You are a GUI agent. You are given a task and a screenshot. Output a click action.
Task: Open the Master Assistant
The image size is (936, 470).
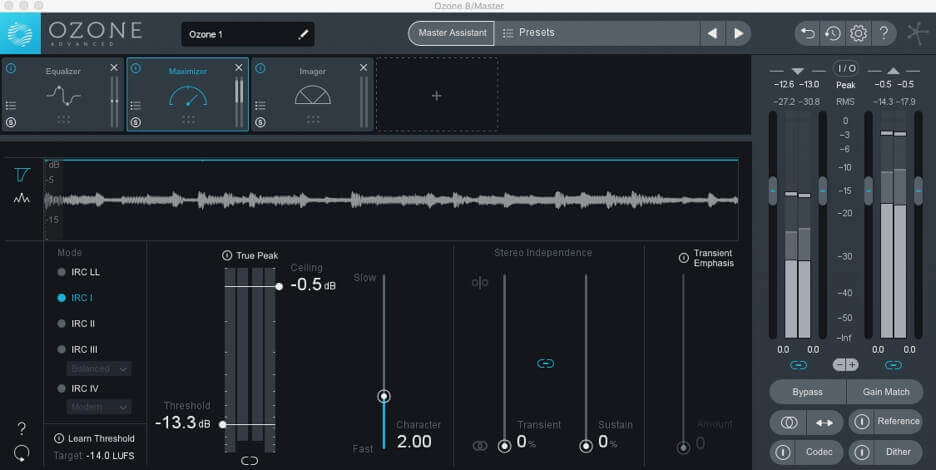coord(452,33)
